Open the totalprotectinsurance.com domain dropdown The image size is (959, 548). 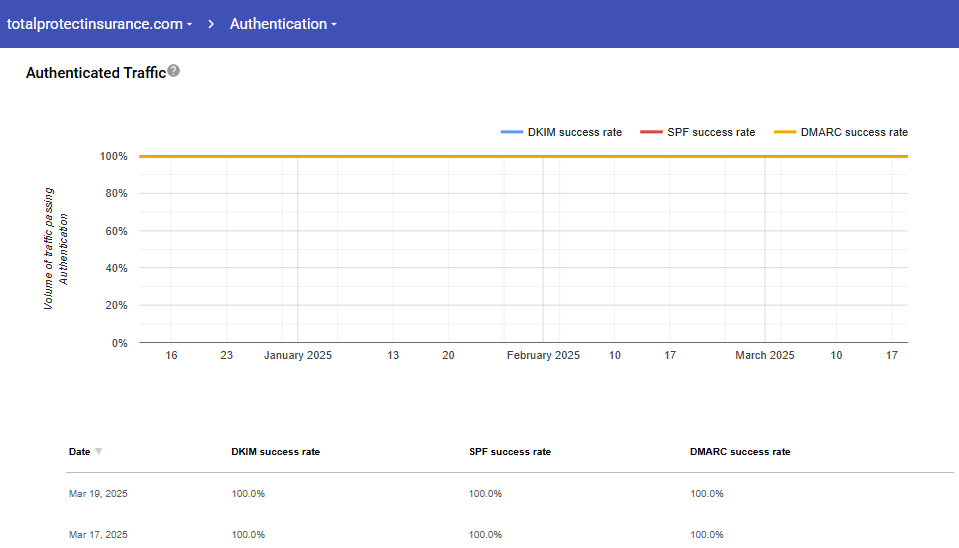coord(100,24)
